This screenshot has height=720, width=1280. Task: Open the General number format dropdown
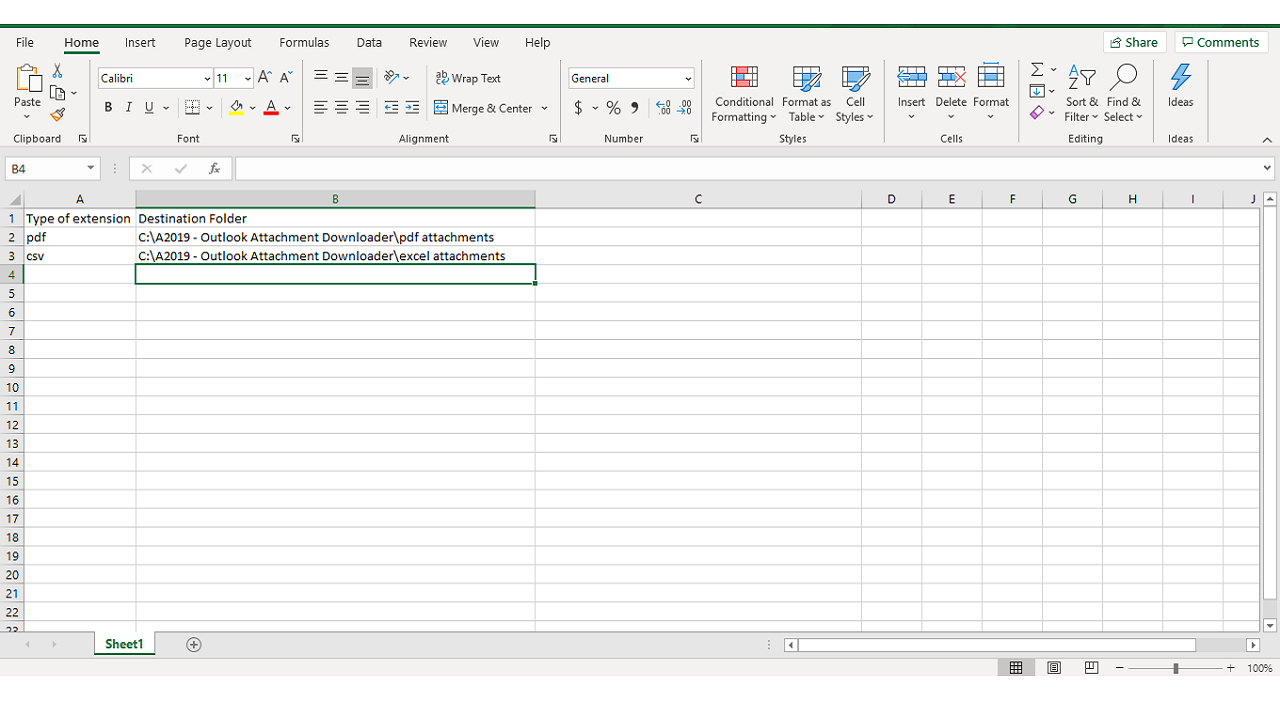tap(688, 79)
